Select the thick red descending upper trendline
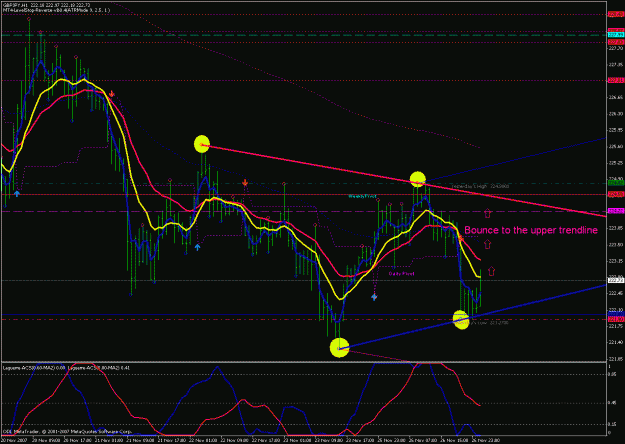 pyautogui.click(x=404, y=180)
